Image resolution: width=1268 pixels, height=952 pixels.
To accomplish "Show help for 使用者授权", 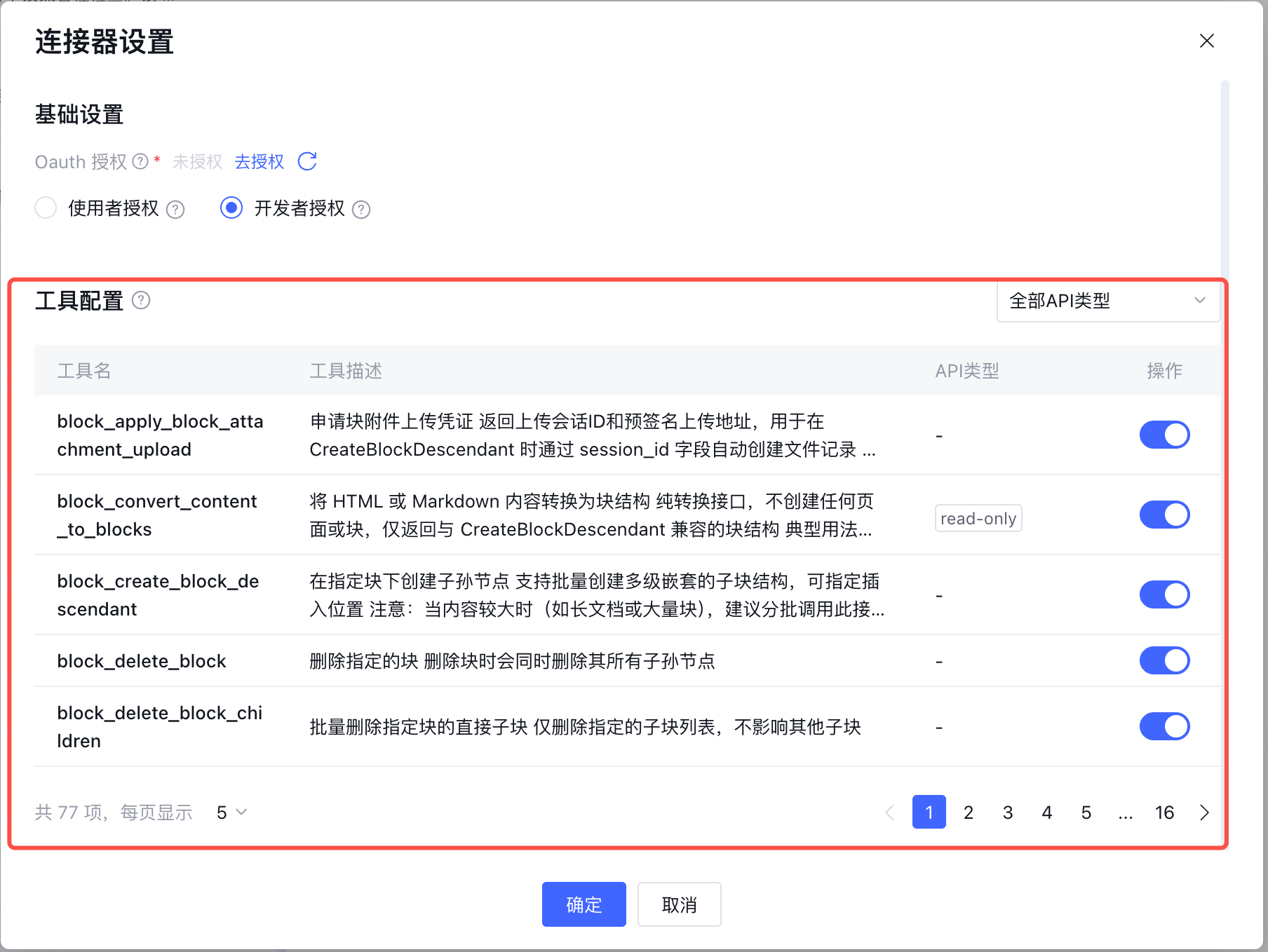I will pyautogui.click(x=175, y=209).
